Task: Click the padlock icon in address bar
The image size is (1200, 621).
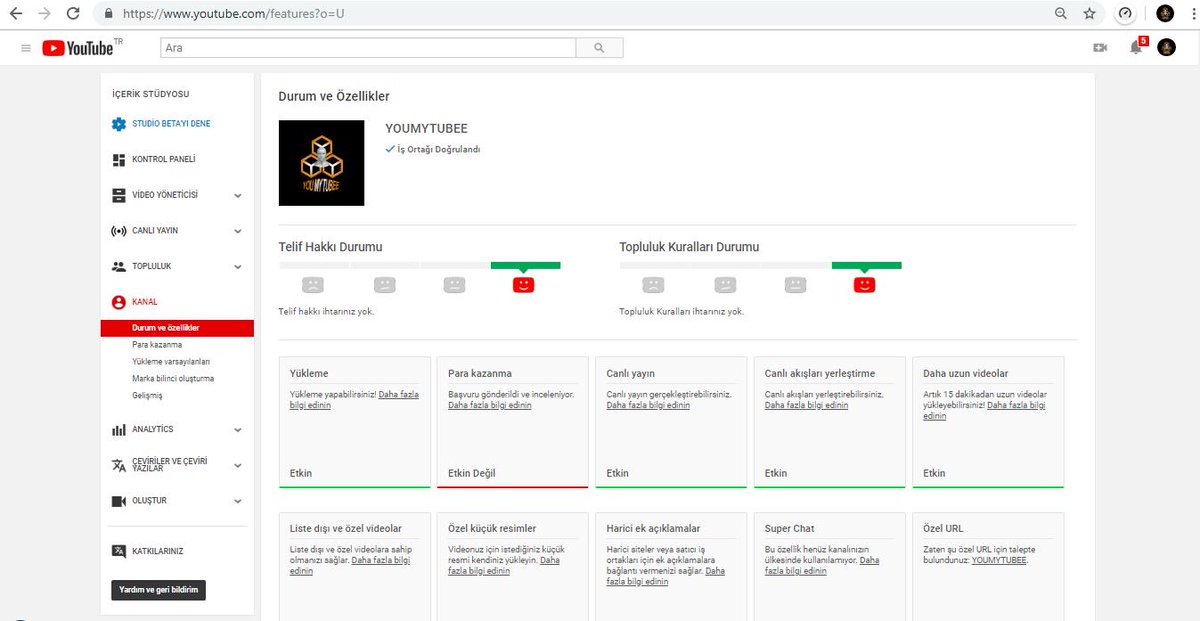Action: click(x=108, y=14)
